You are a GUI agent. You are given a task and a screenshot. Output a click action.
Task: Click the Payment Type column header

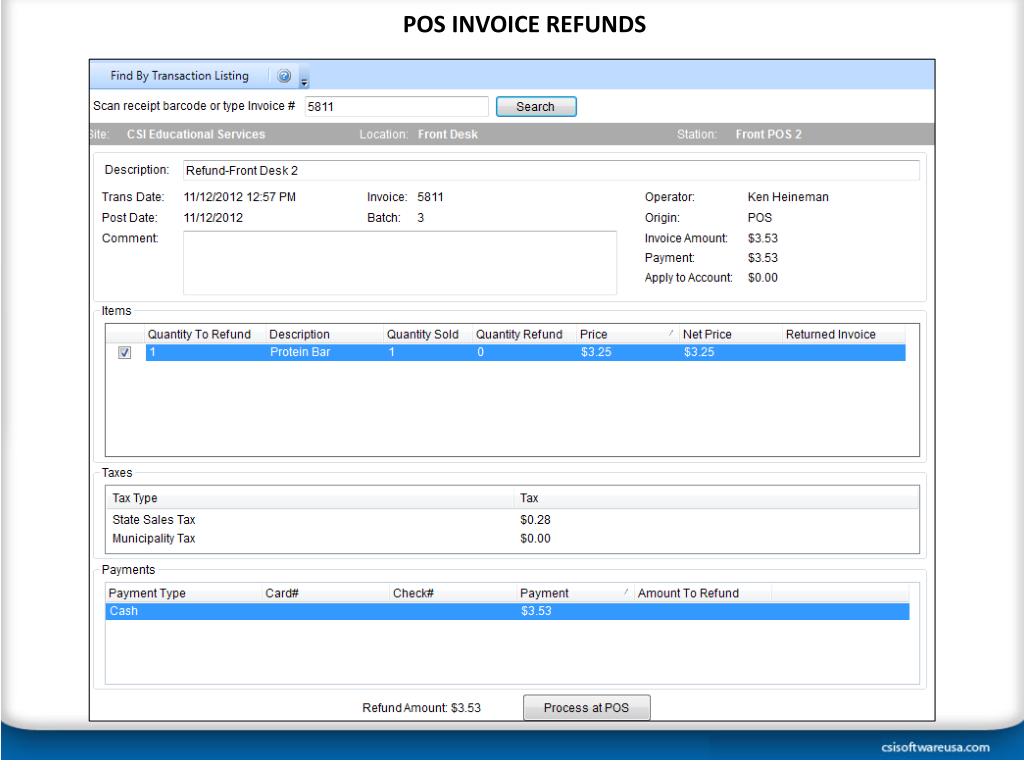(184, 593)
